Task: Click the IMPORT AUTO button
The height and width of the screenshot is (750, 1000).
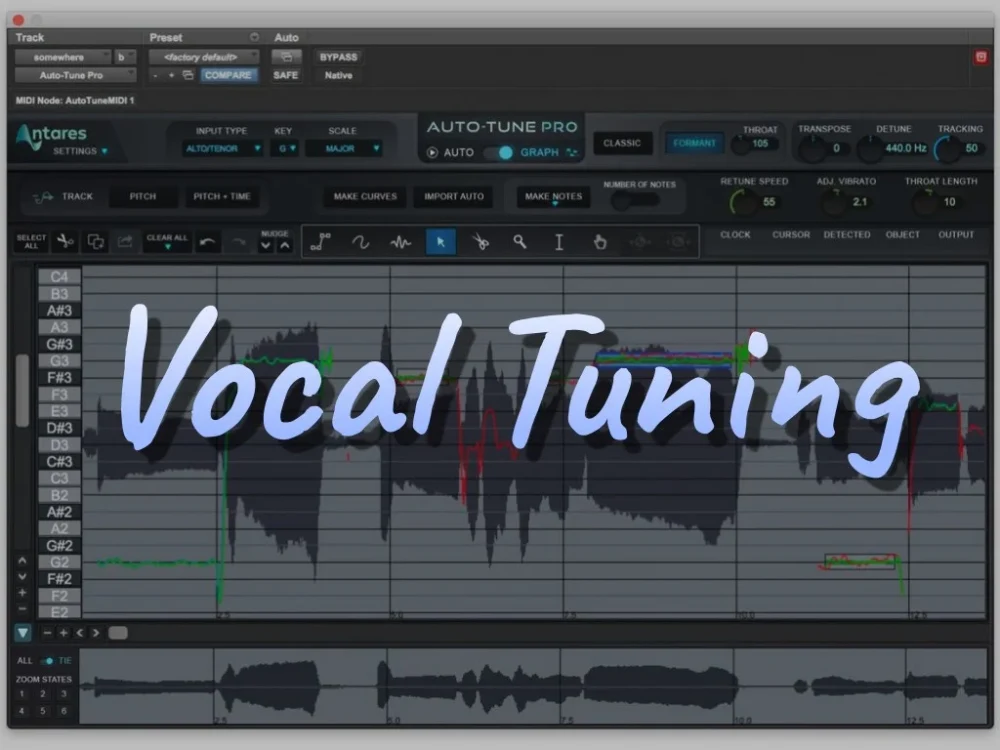Action: point(453,196)
